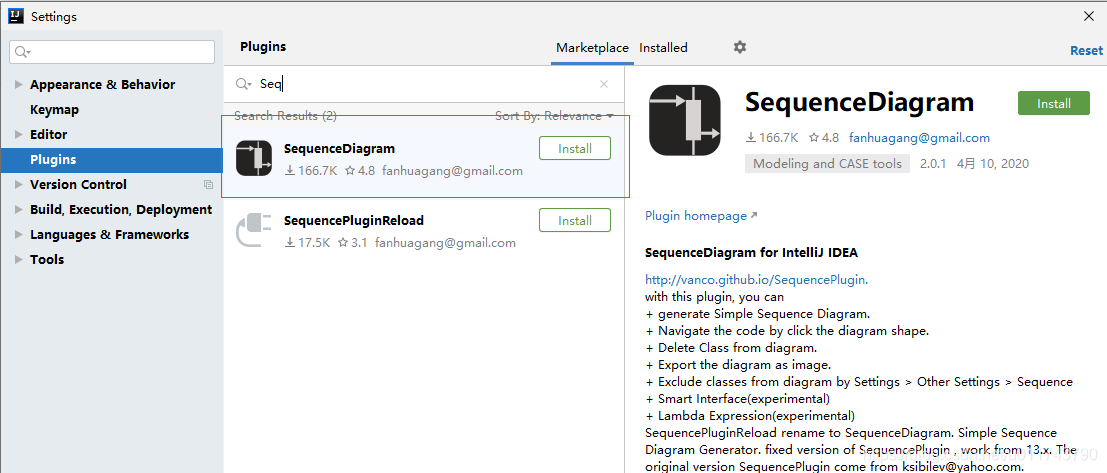The image size is (1107, 473).
Task: Click the SequencePluginReload plug icon
Action: (x=253, y=229)
